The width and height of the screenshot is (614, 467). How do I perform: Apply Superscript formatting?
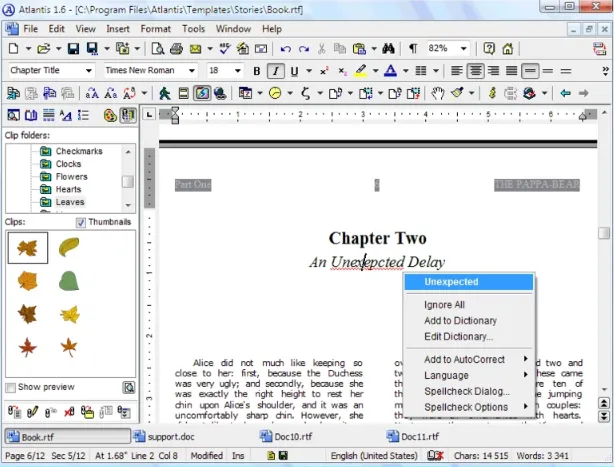coord(324,71)
